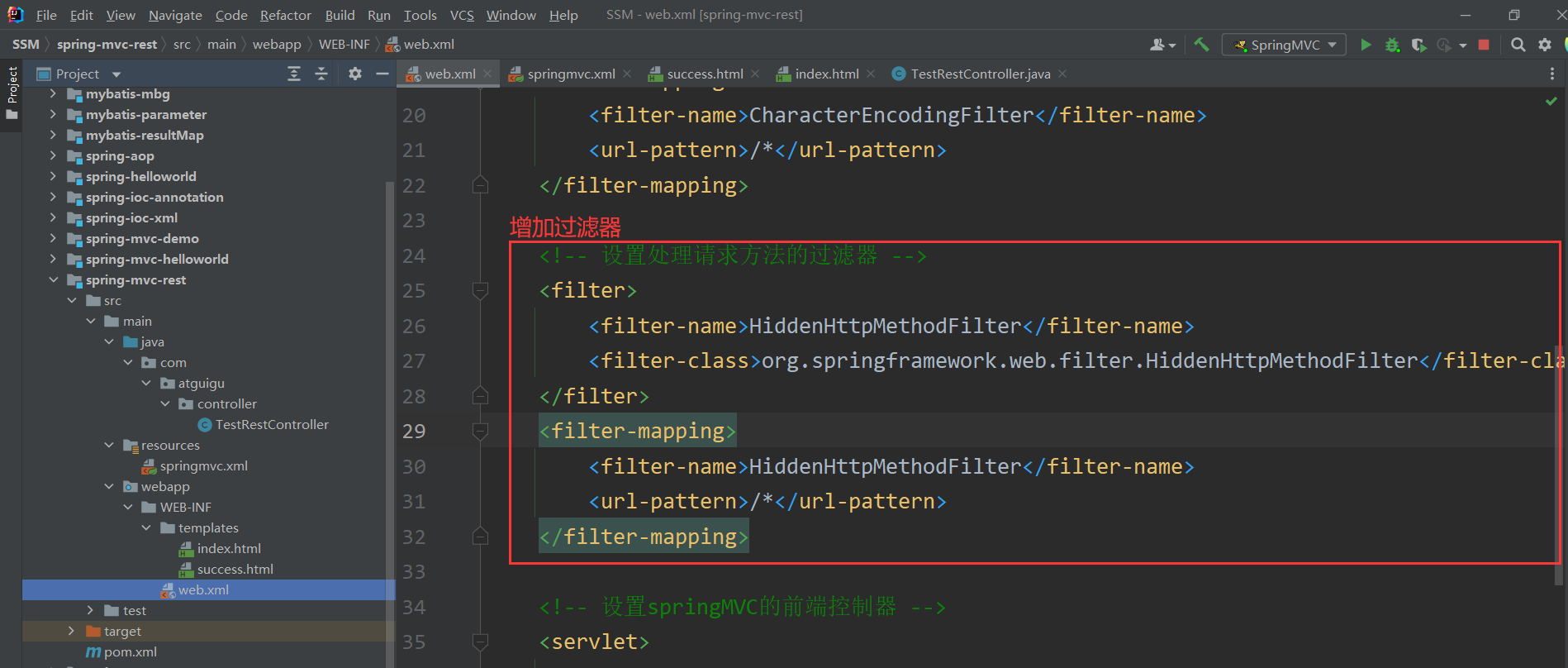Open the Project tool window sidebar button
This screenshot has width=1568, height=668.
[12, 93]
